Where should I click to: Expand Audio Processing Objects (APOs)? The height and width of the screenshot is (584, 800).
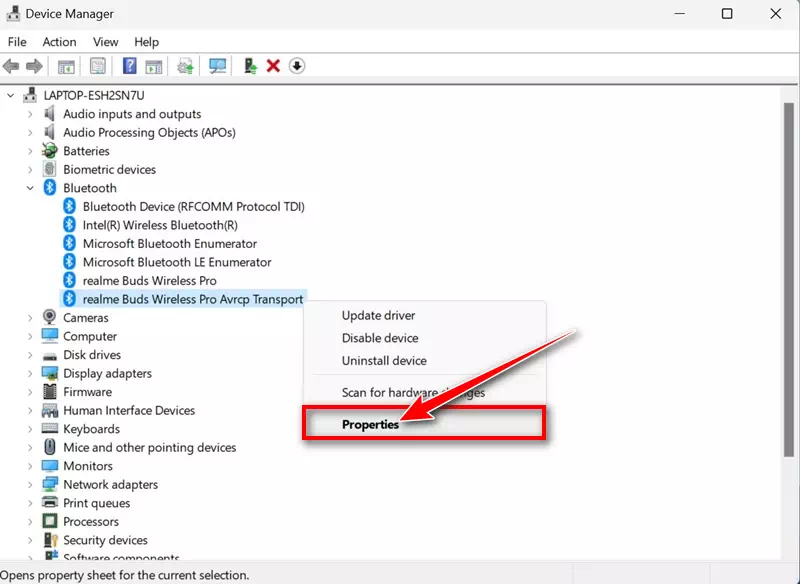(30, 132)
